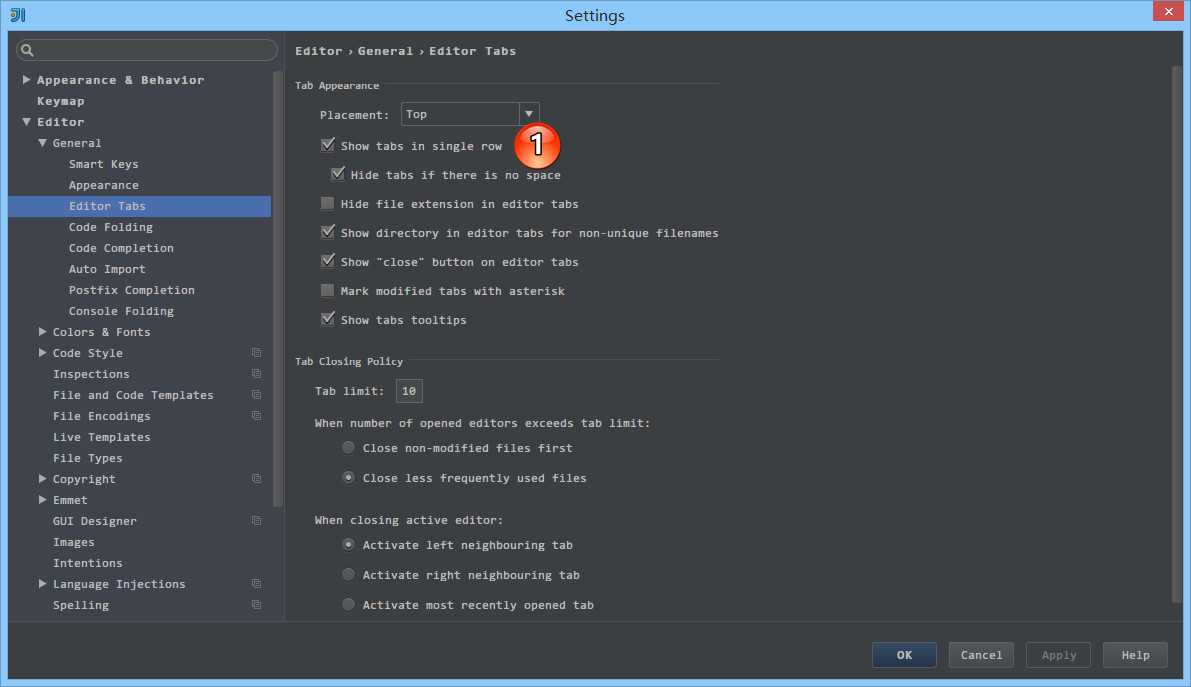This screenshot has width=1191, height=687.
Task: Click project-level icon beside GUI Designer
Action: pos(257,521)
